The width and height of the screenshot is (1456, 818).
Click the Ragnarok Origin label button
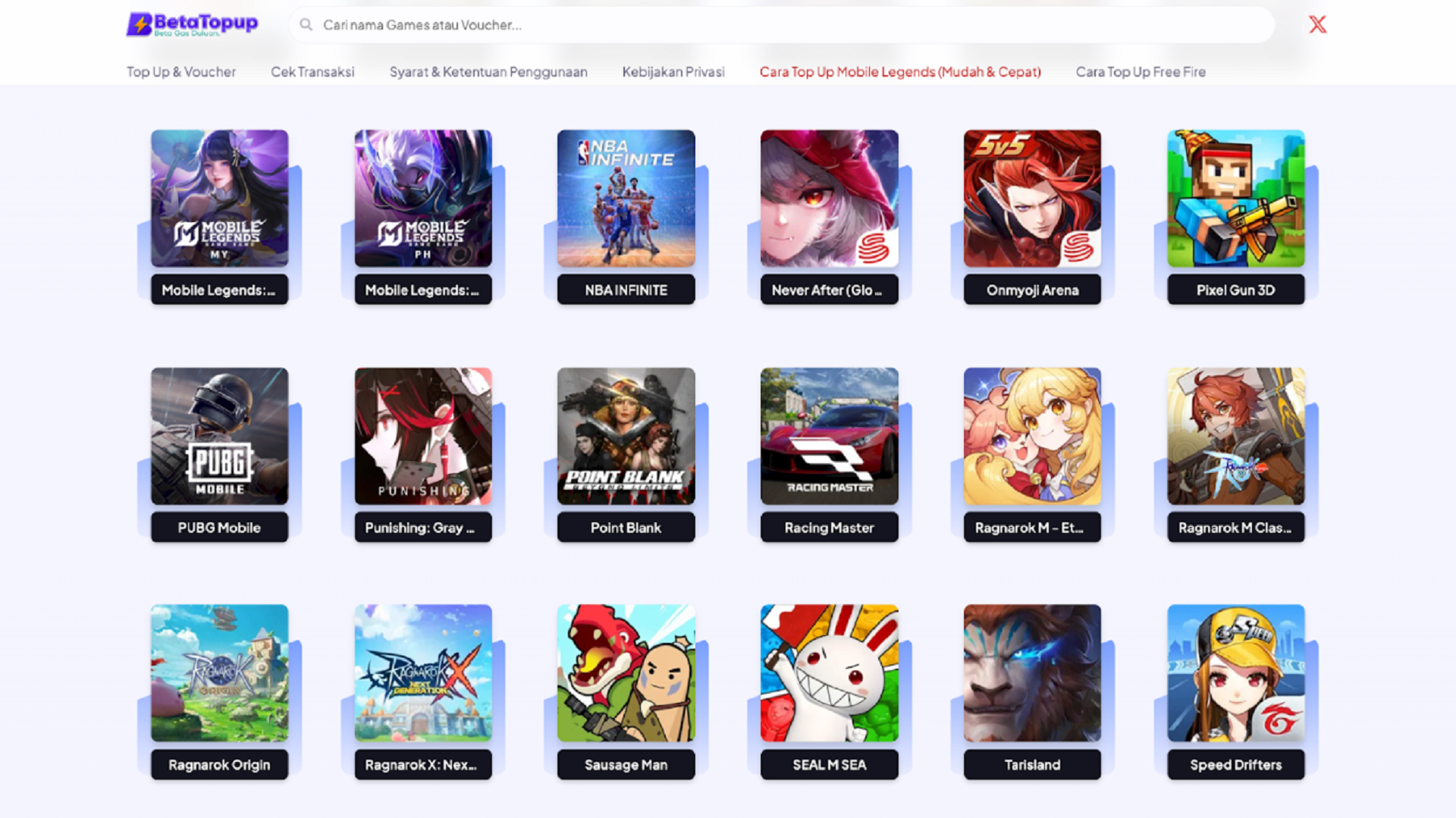[x=219, y=765]
